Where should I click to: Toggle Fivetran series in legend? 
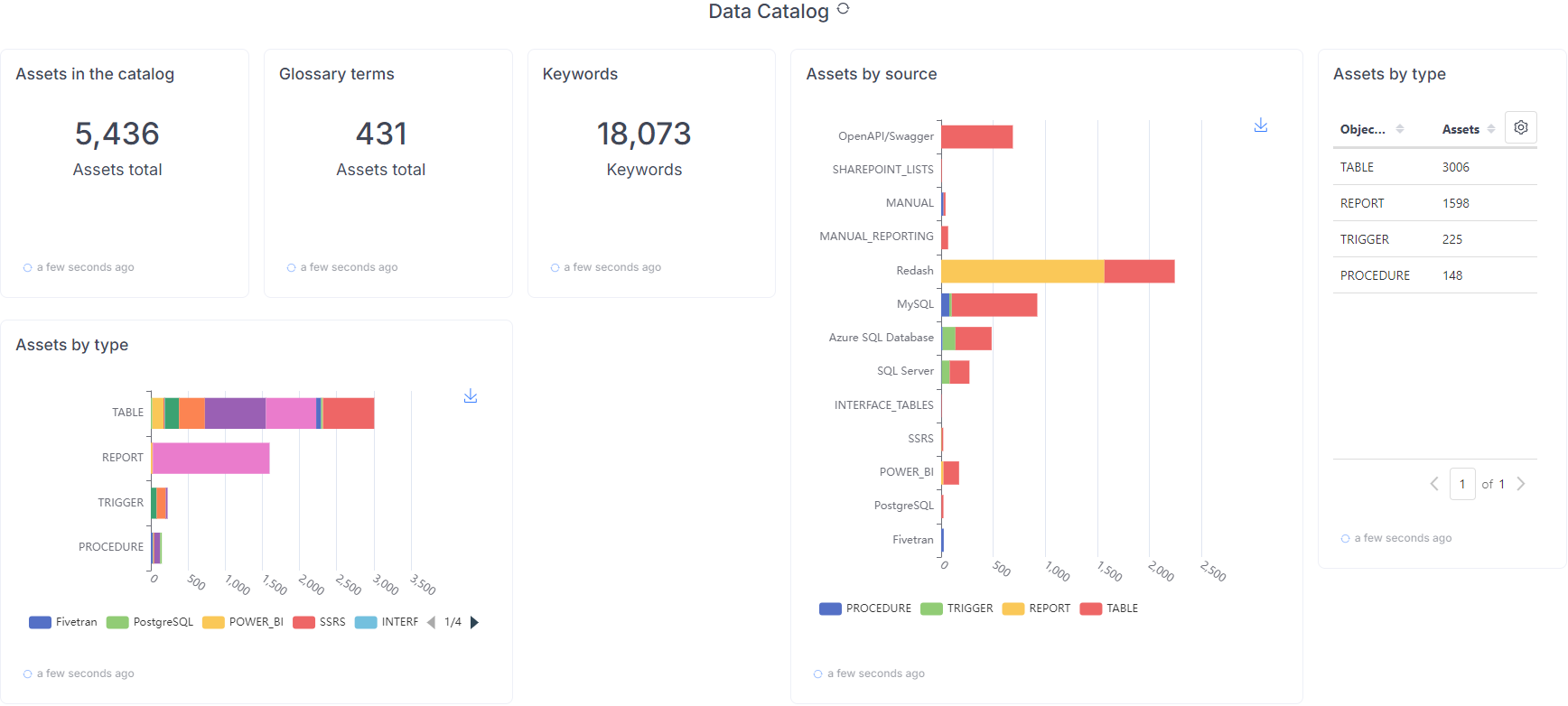pyautogui.click(x=63, y=622)
